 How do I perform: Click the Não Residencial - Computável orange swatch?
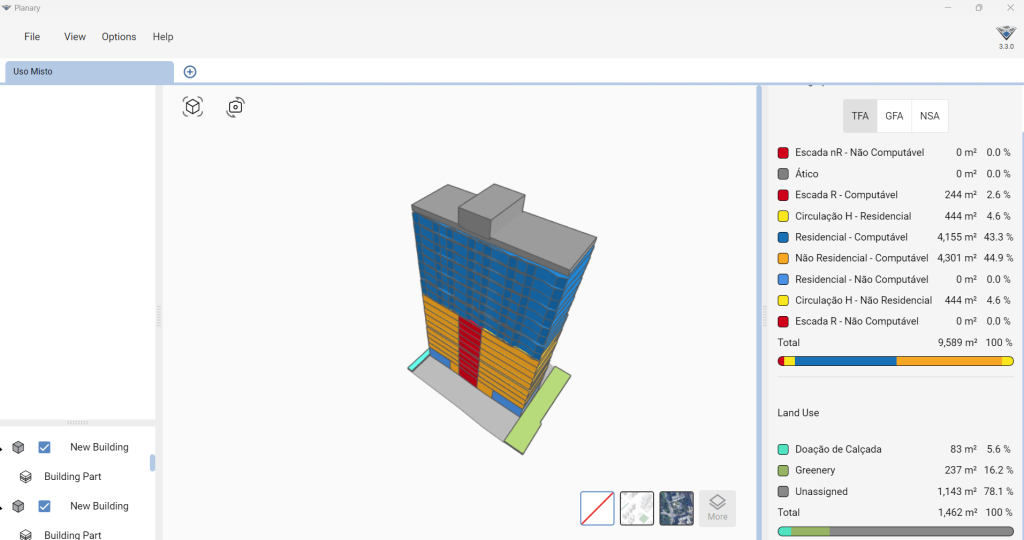783,258
